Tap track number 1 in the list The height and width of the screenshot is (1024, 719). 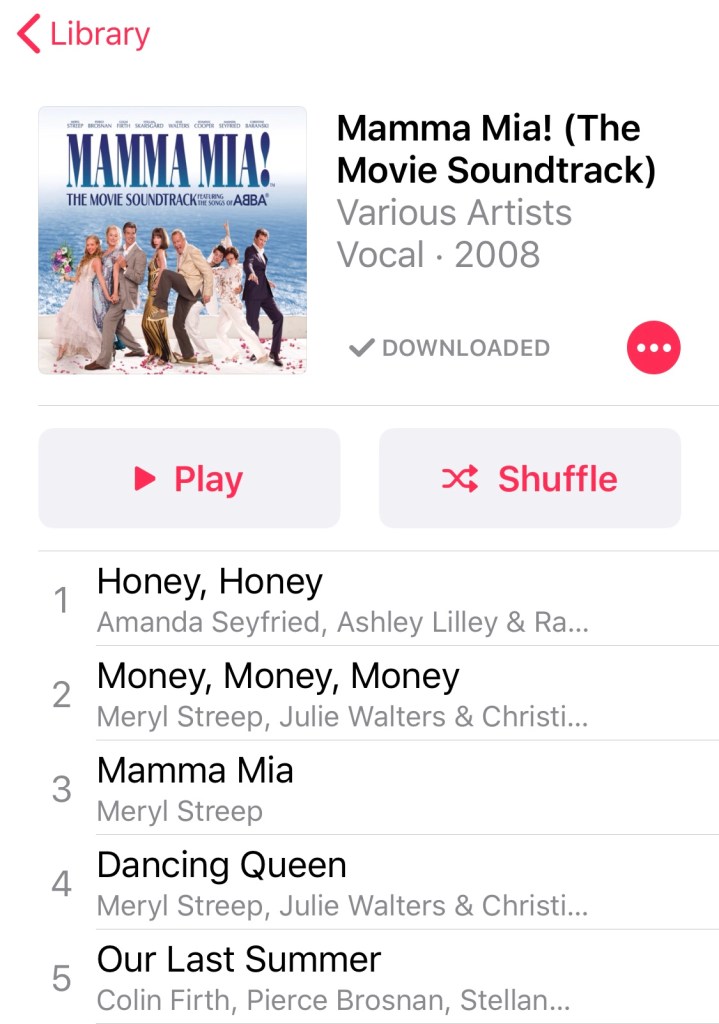pyautogui.click(x=61, y=600)
